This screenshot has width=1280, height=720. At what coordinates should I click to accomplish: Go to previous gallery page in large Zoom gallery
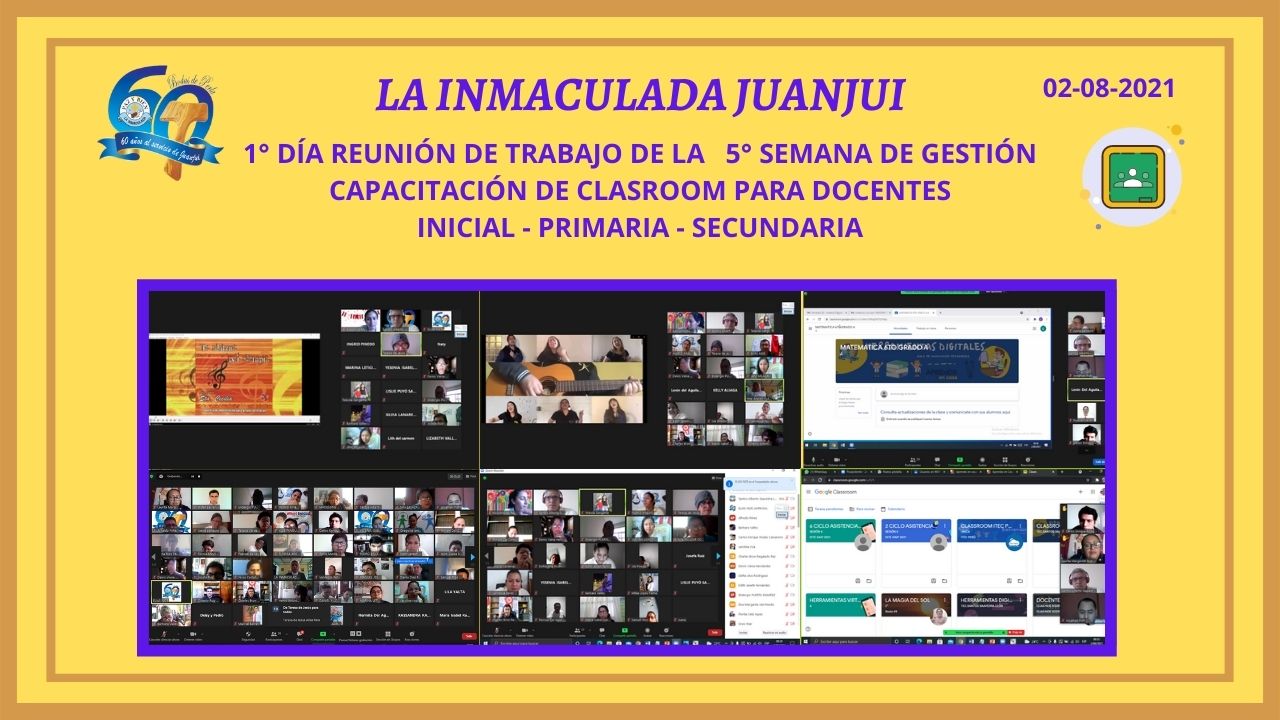(154, 557)
